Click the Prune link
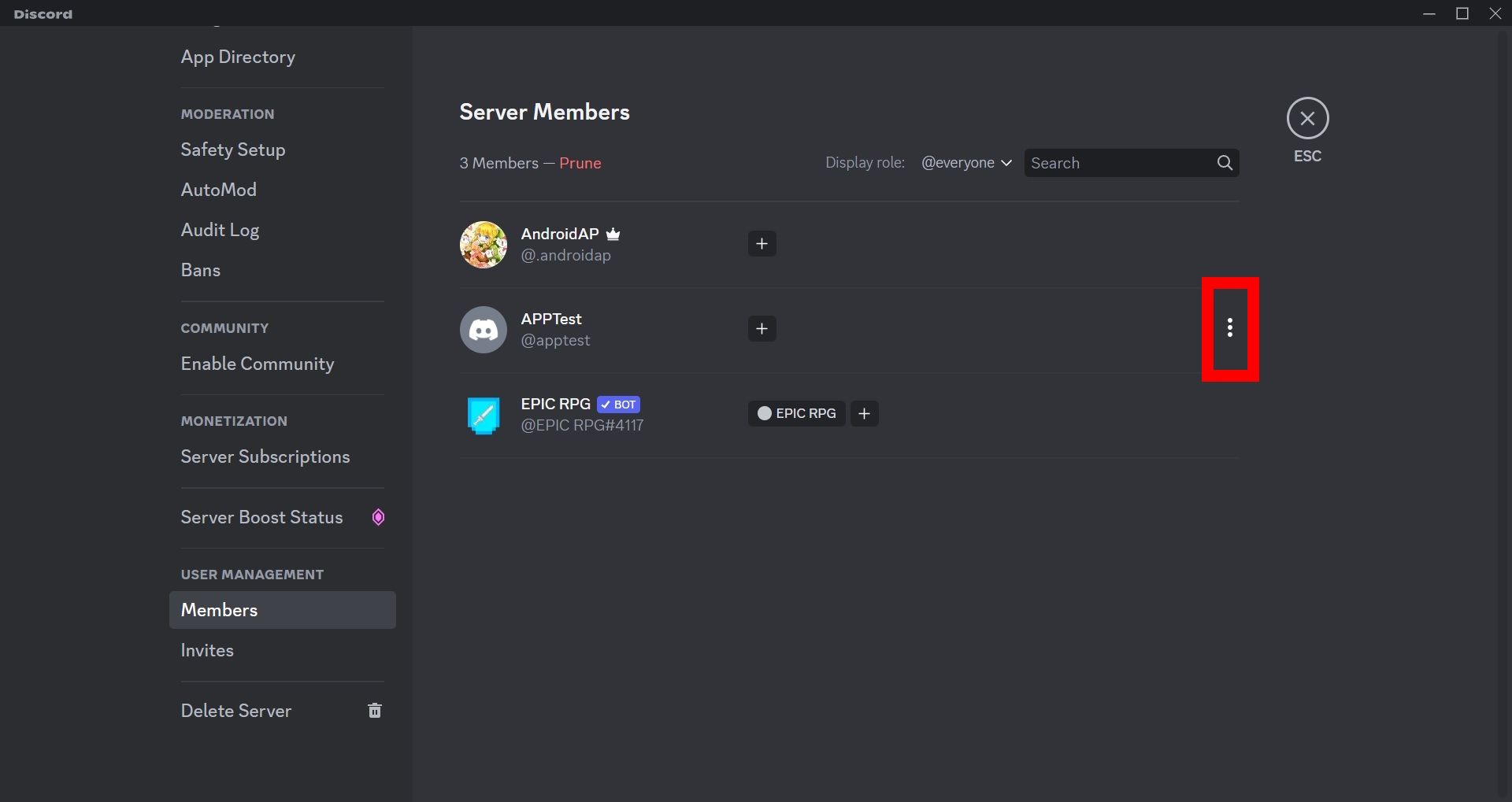Viewport: 1512px width, 802px height. (x=580, y=163)
